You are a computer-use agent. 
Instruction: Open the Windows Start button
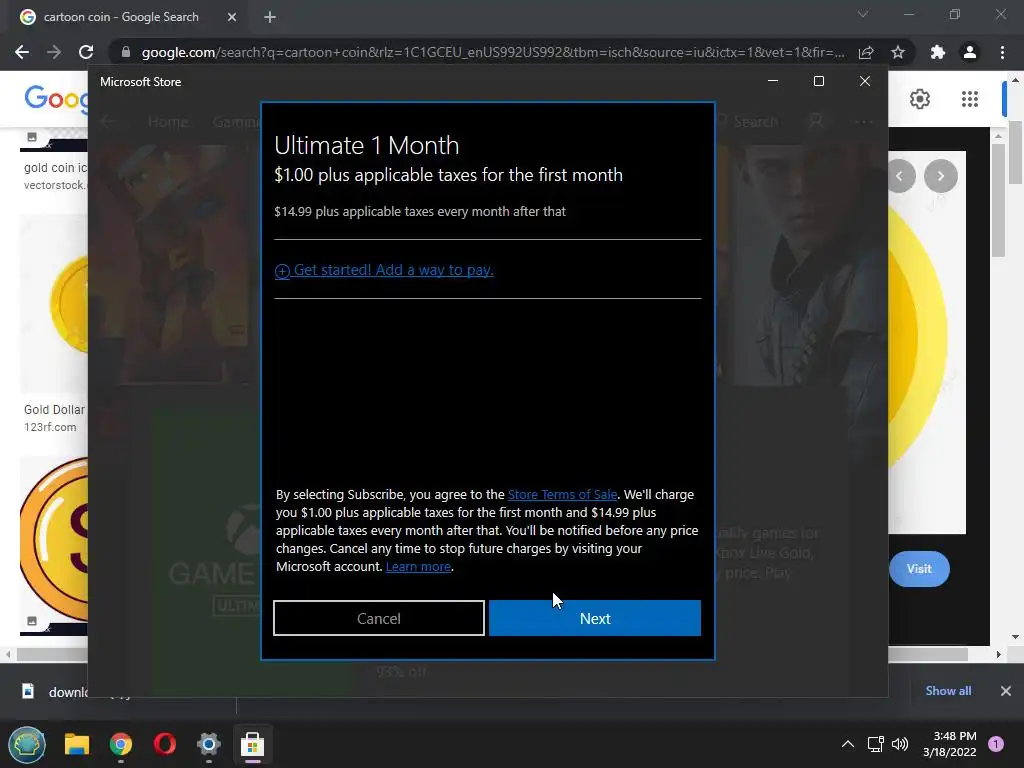(27, 744)
